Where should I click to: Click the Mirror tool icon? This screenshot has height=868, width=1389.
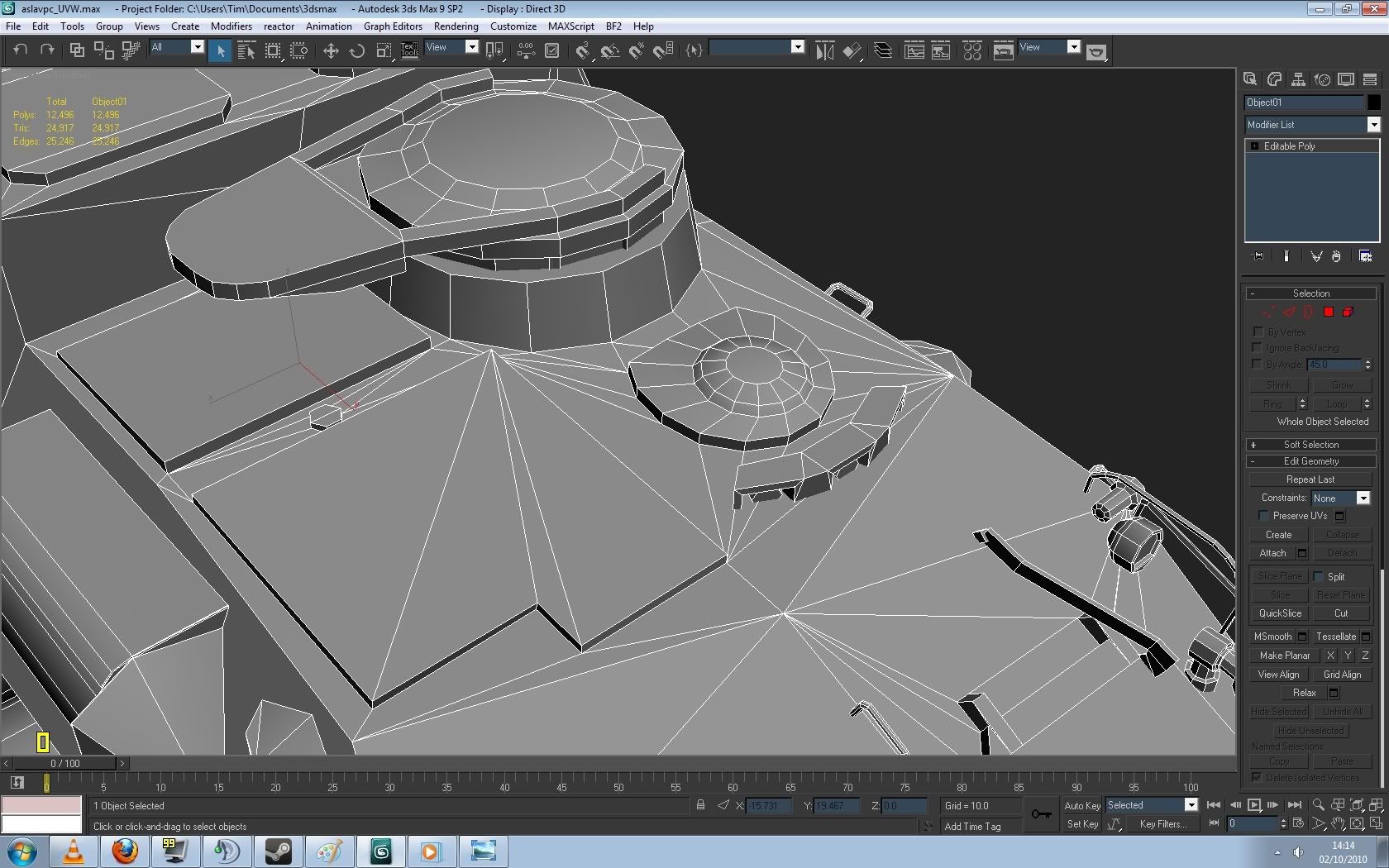pos(824,51)
